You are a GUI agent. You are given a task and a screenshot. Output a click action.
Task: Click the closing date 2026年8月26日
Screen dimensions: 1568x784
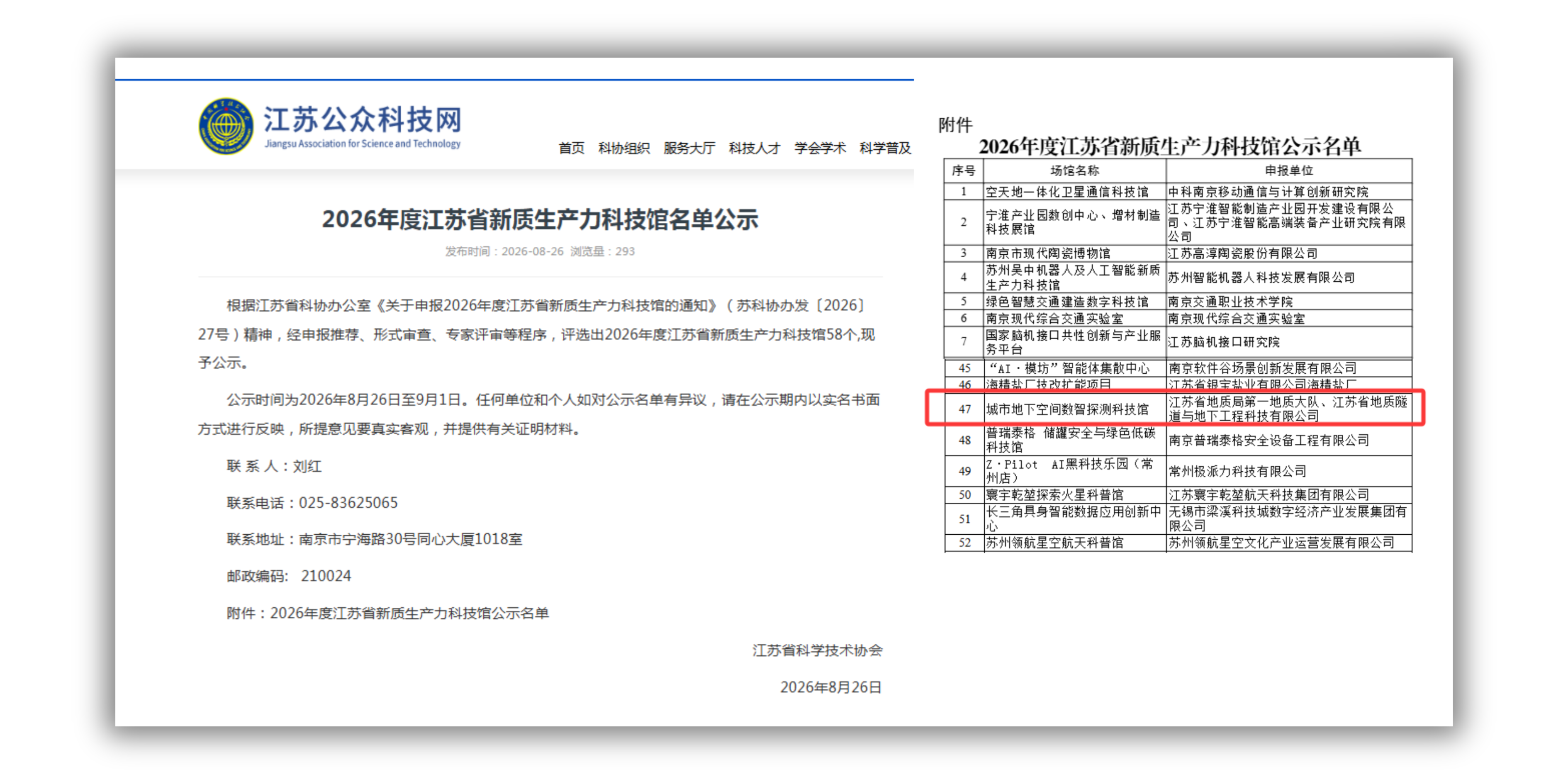pyautogui.click(x=831, y=687)
